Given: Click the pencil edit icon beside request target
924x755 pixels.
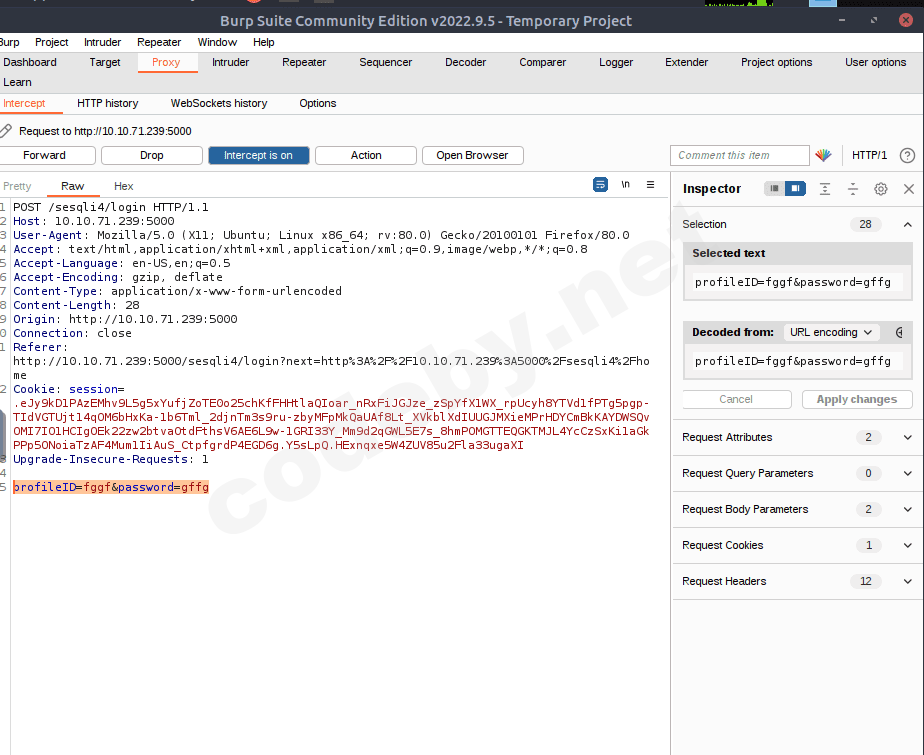Looking at the screenshot, I should [6, 131].
